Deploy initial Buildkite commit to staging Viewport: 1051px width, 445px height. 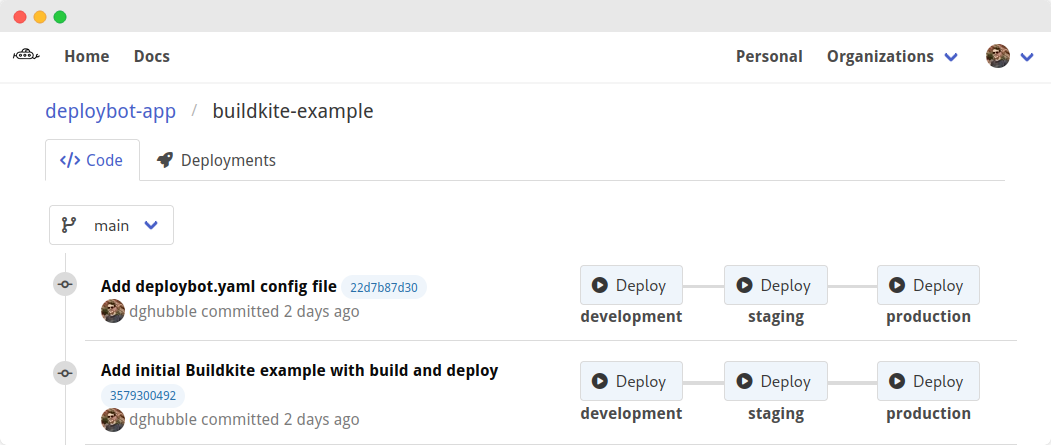[776, 381]
